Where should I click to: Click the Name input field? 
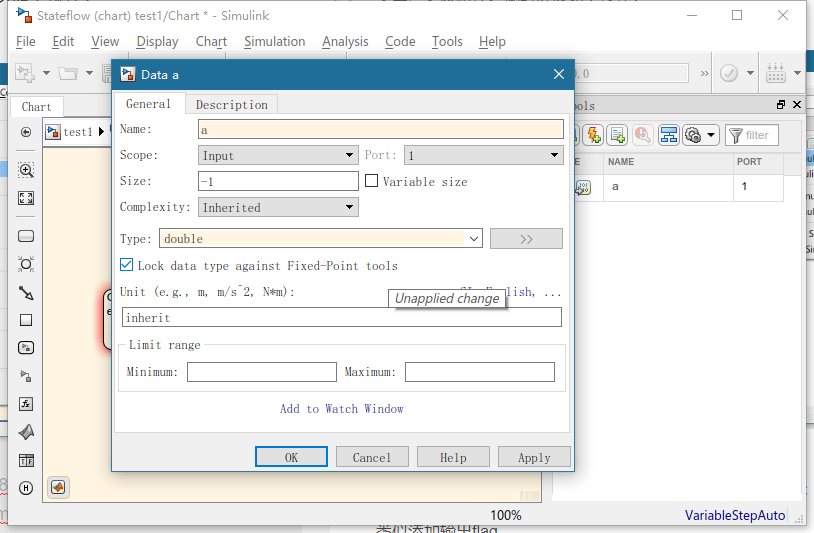(381, 129)
